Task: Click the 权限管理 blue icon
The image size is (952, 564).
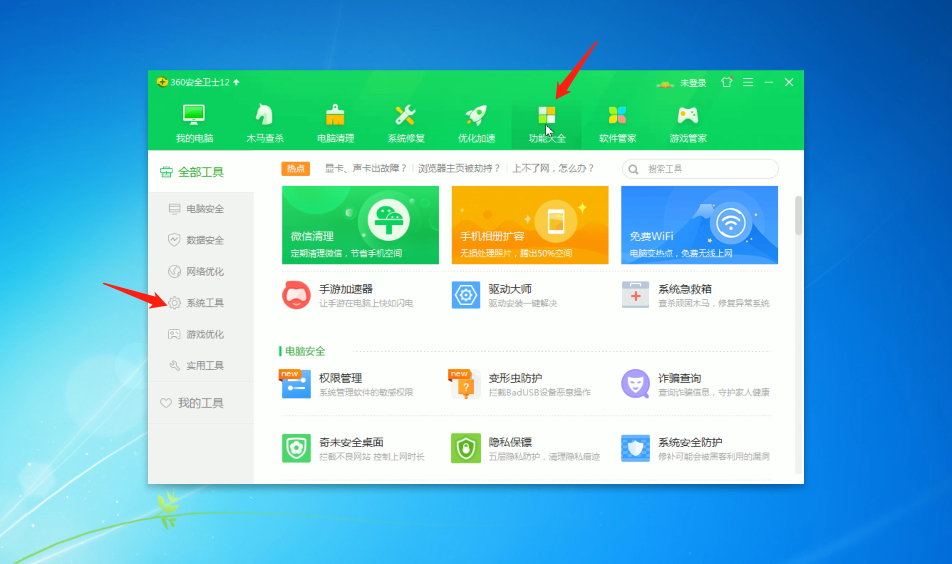Action: [x=296, y=385]
